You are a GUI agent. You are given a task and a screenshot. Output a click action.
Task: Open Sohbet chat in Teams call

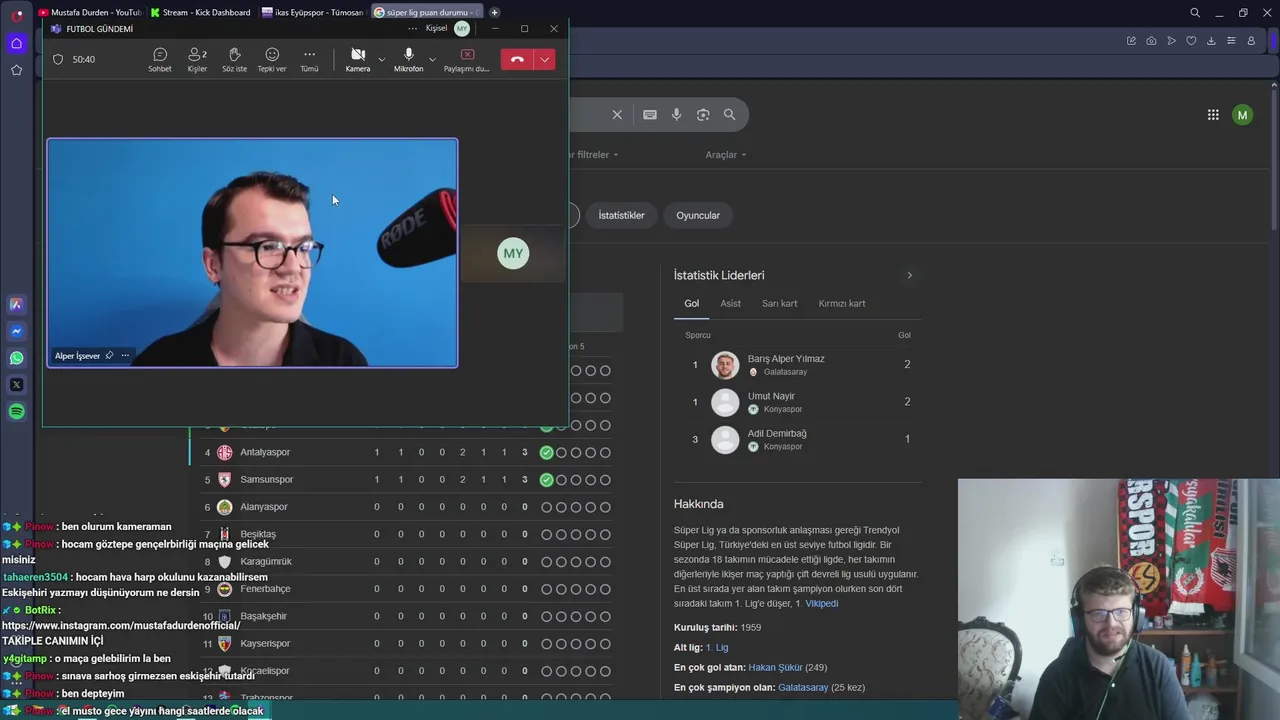(160, 59)
